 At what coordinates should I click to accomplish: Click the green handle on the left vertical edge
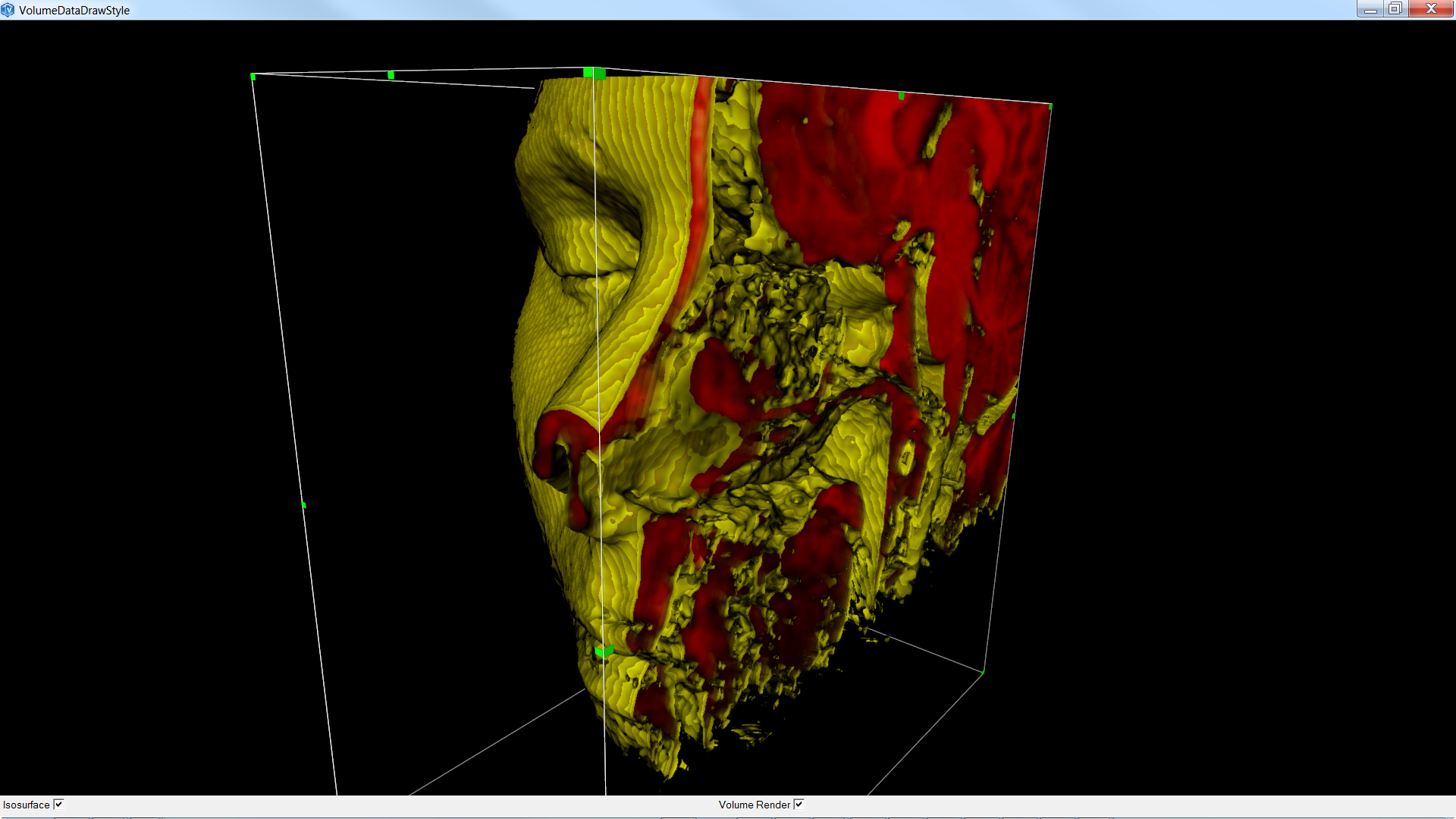(x=303, y=504)
